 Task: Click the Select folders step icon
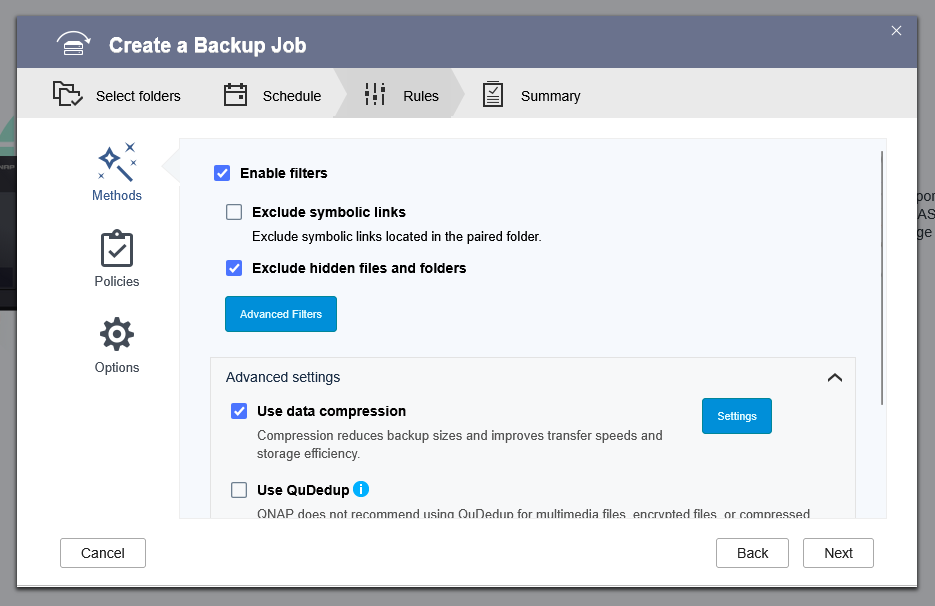pos(67,95)
